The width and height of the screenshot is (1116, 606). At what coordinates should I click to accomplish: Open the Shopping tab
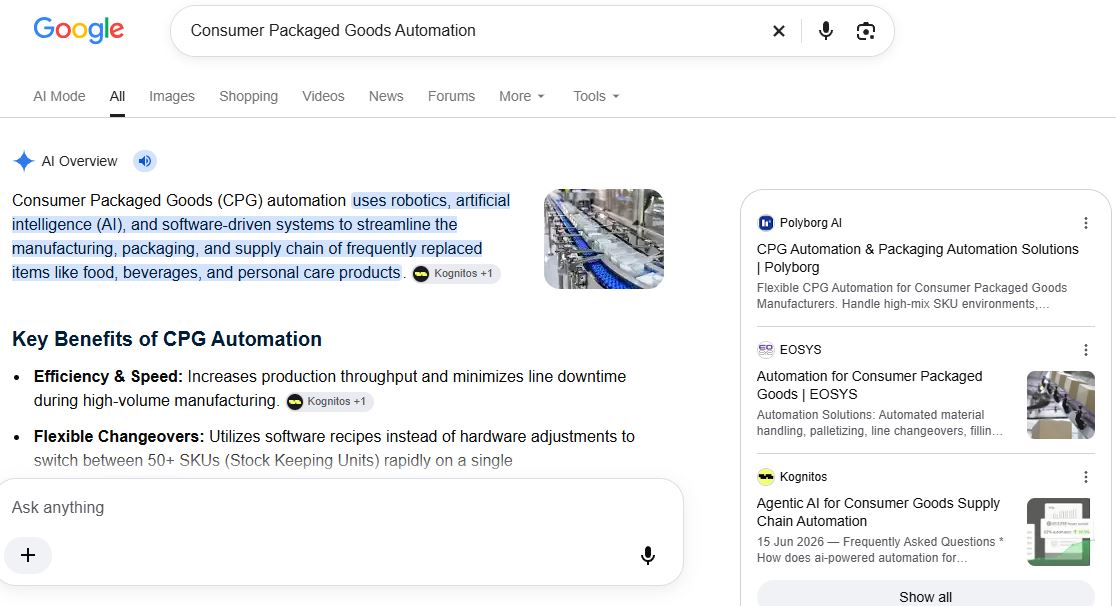(248, 96)
